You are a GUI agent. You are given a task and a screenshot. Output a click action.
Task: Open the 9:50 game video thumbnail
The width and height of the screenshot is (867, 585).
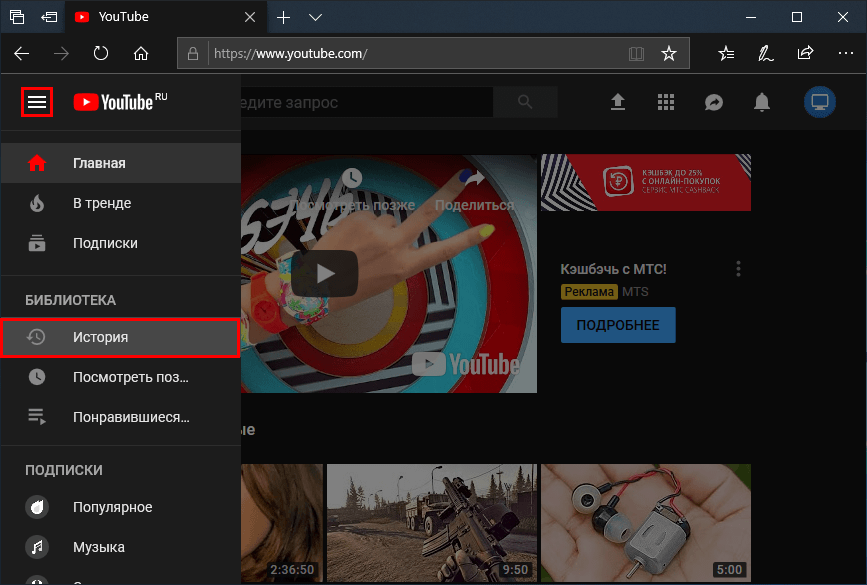point(432,523)
